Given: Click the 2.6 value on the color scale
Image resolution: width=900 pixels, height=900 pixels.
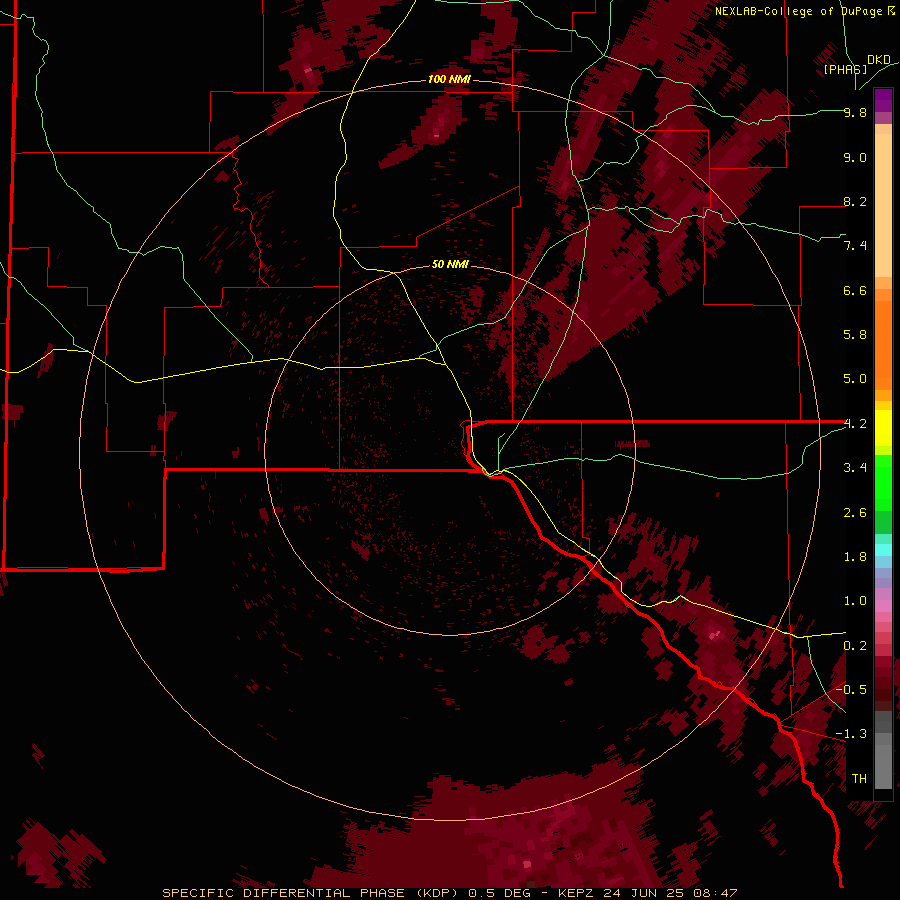Looking at the screenshot, I should (855, 513).
